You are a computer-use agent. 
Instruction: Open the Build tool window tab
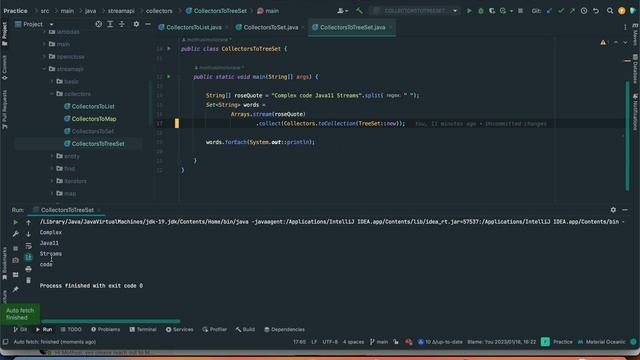point(245,329)
